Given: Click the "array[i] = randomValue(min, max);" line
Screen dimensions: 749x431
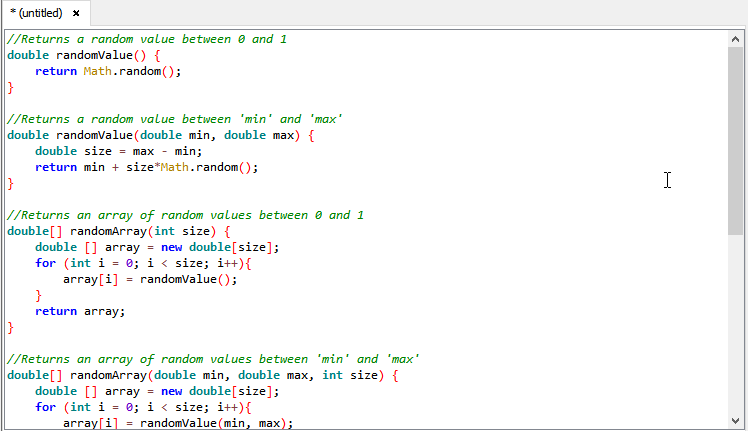Looking at the screenshot, I should 178,423.
